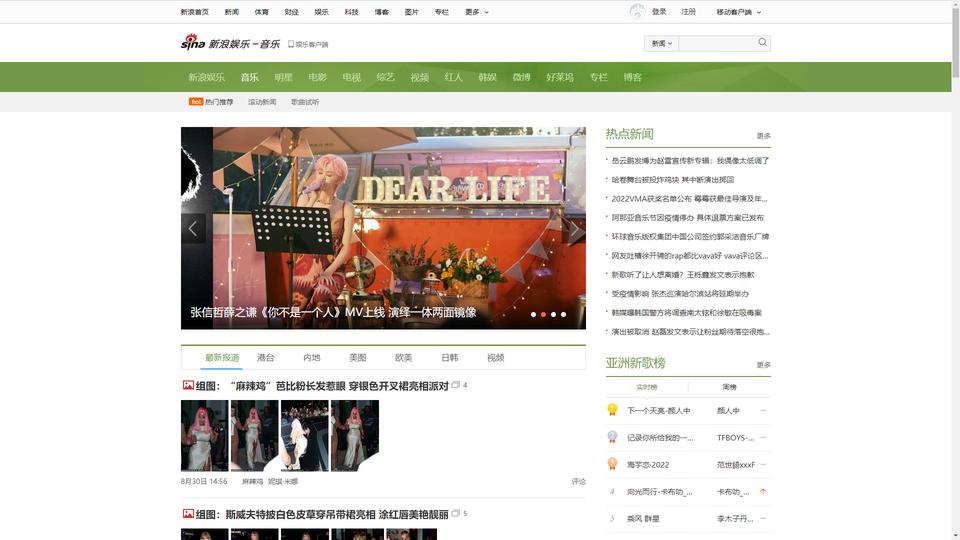Viewport: 960px width, 540px height.
Task: Open third 麻辣鸡 photo thumbnail
Action: click(x=304, y=435)
